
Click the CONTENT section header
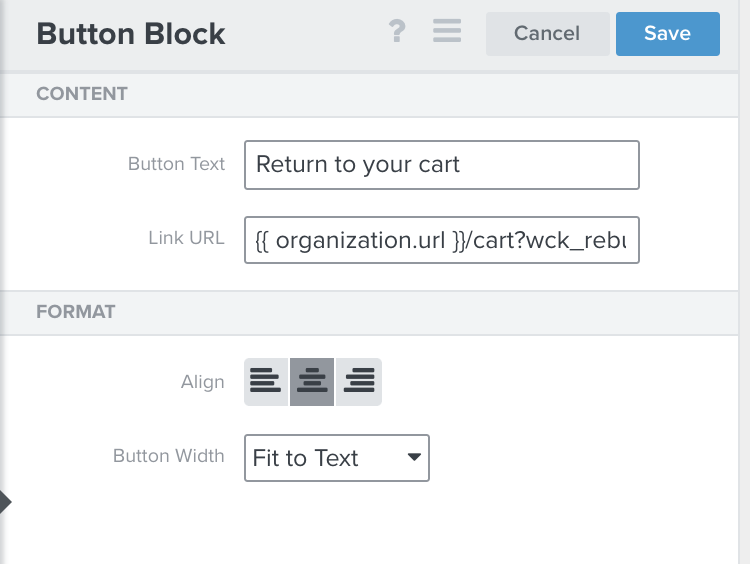pyautogui.click(x=82, y=94)
